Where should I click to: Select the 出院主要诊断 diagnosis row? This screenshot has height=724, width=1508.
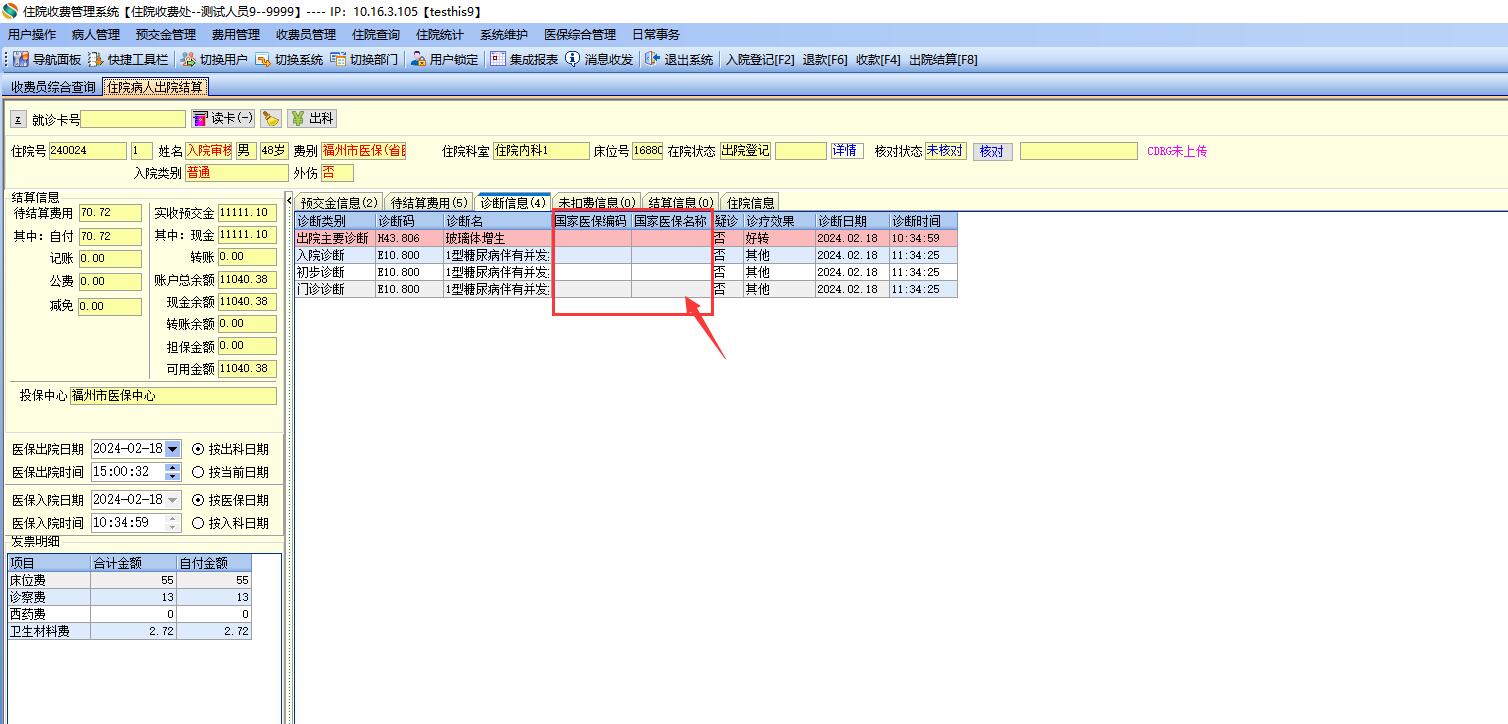pyautogui.click(x=626, y=239)
